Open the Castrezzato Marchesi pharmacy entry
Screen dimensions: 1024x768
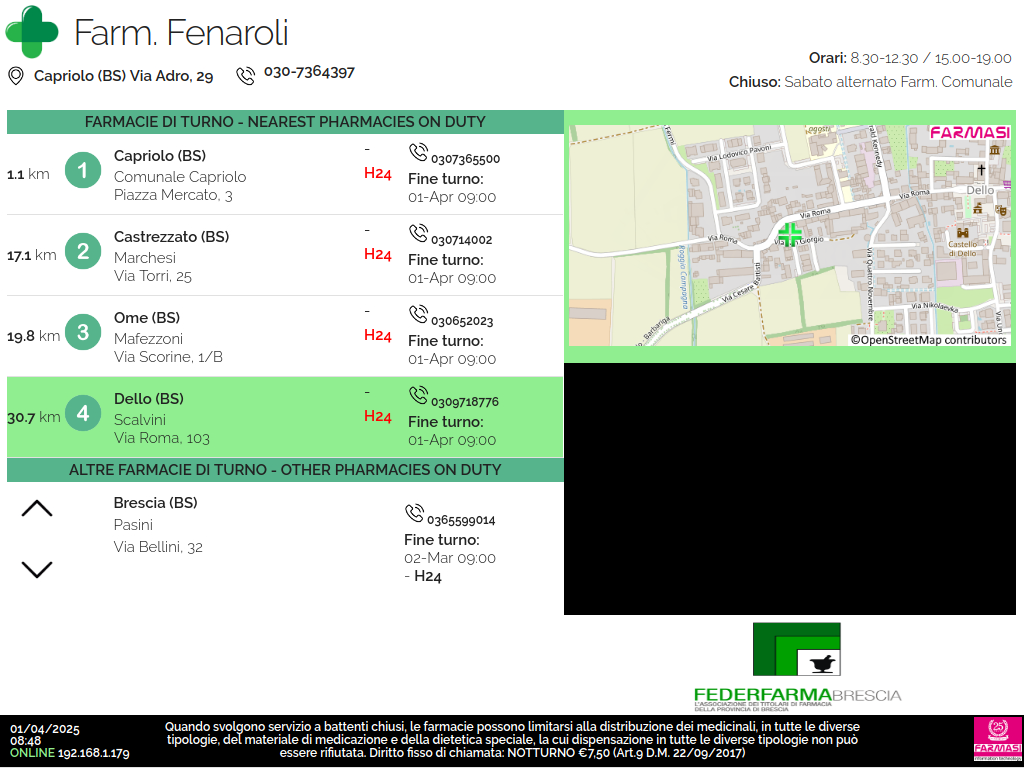tap(171, 255)
